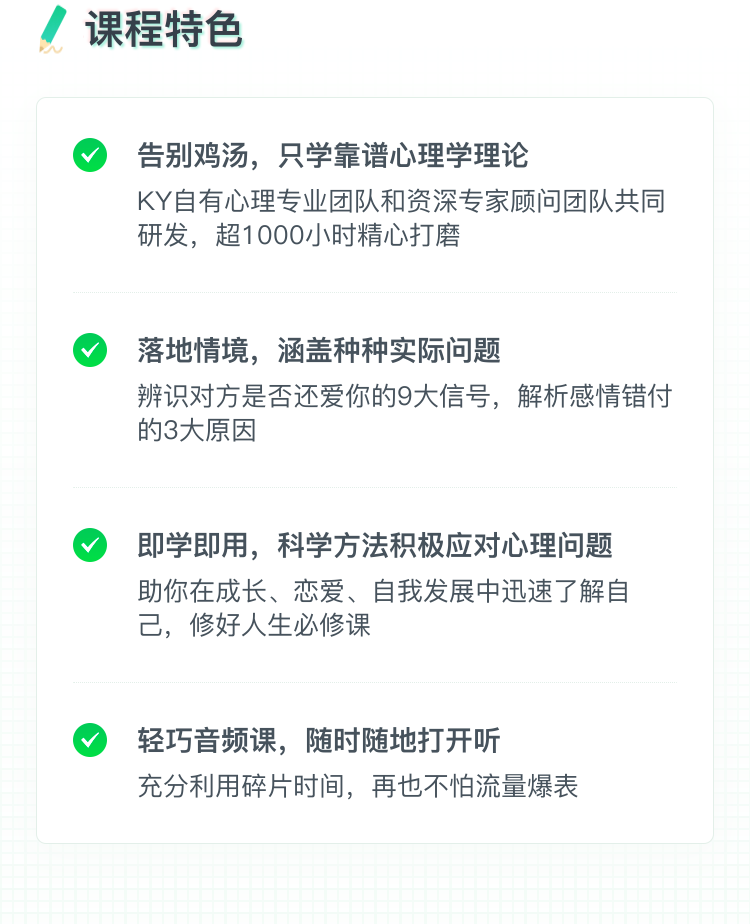This screenshot has width=750, height=924.
Task: Tap the headline 轻巧音频课，随时随地打开听
Action: (x=319, y=741)
